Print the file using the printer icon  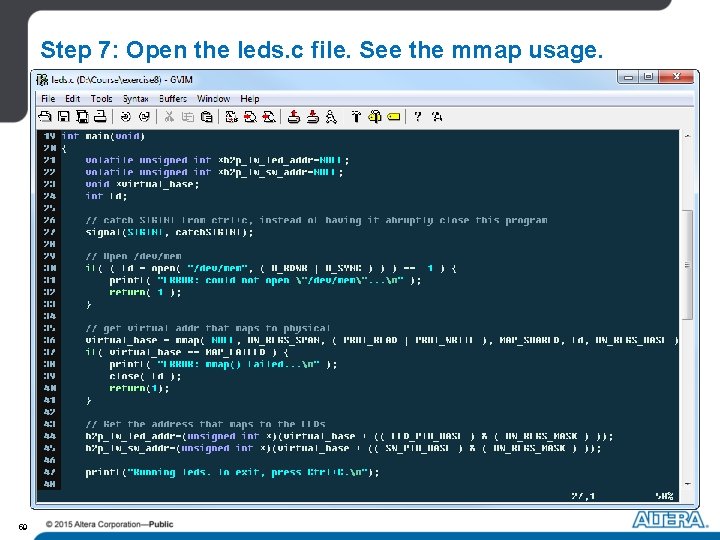(x=100, y=117)
